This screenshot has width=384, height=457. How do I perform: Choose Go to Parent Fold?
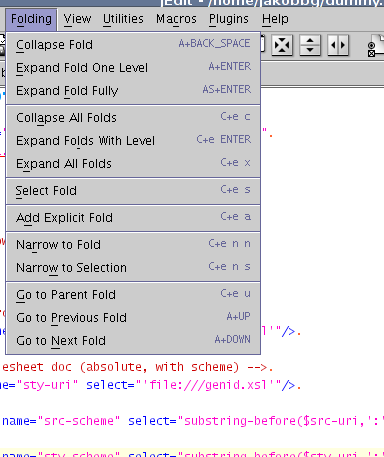pos(133,295)
